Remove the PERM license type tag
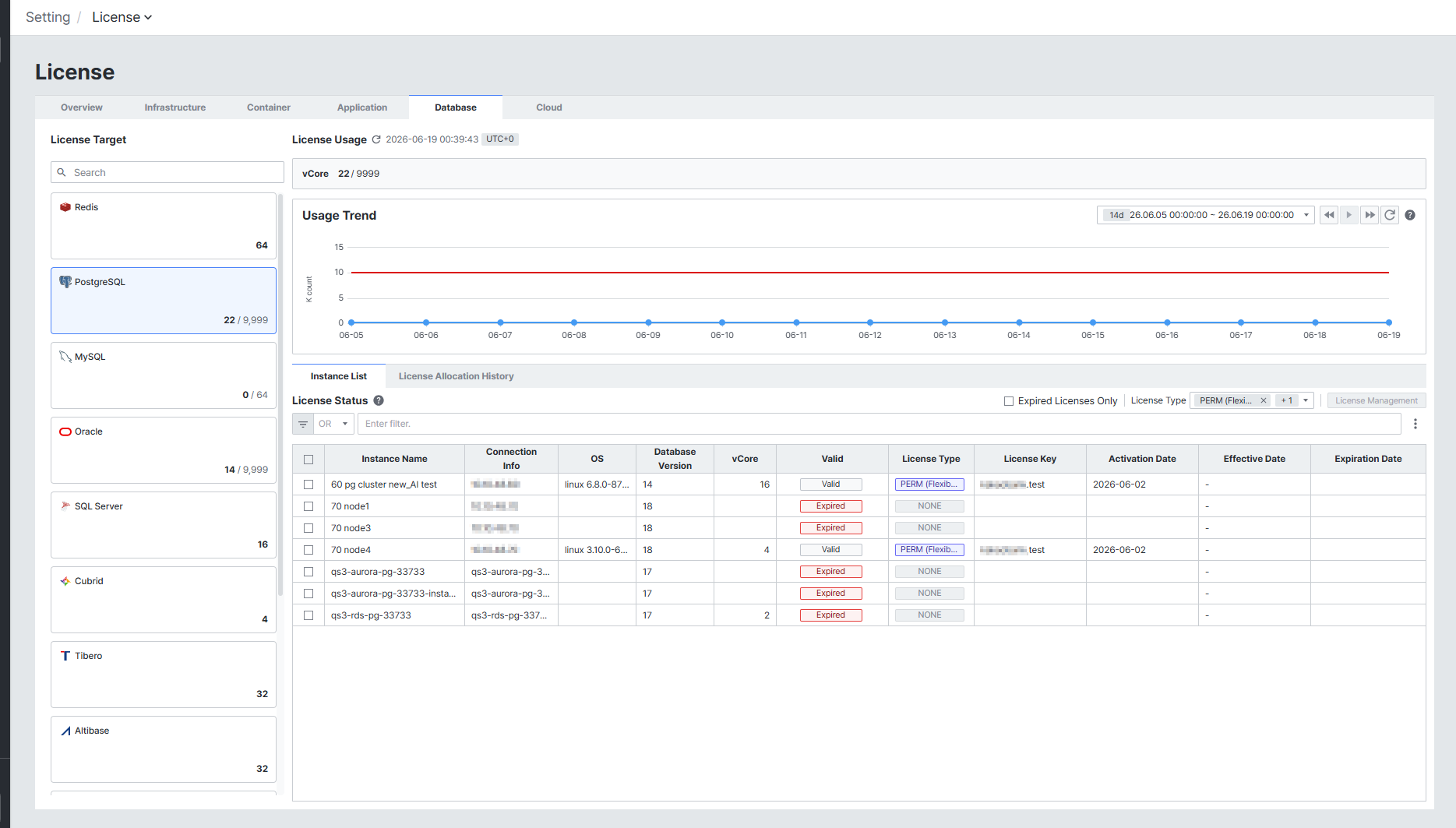 1264,400
